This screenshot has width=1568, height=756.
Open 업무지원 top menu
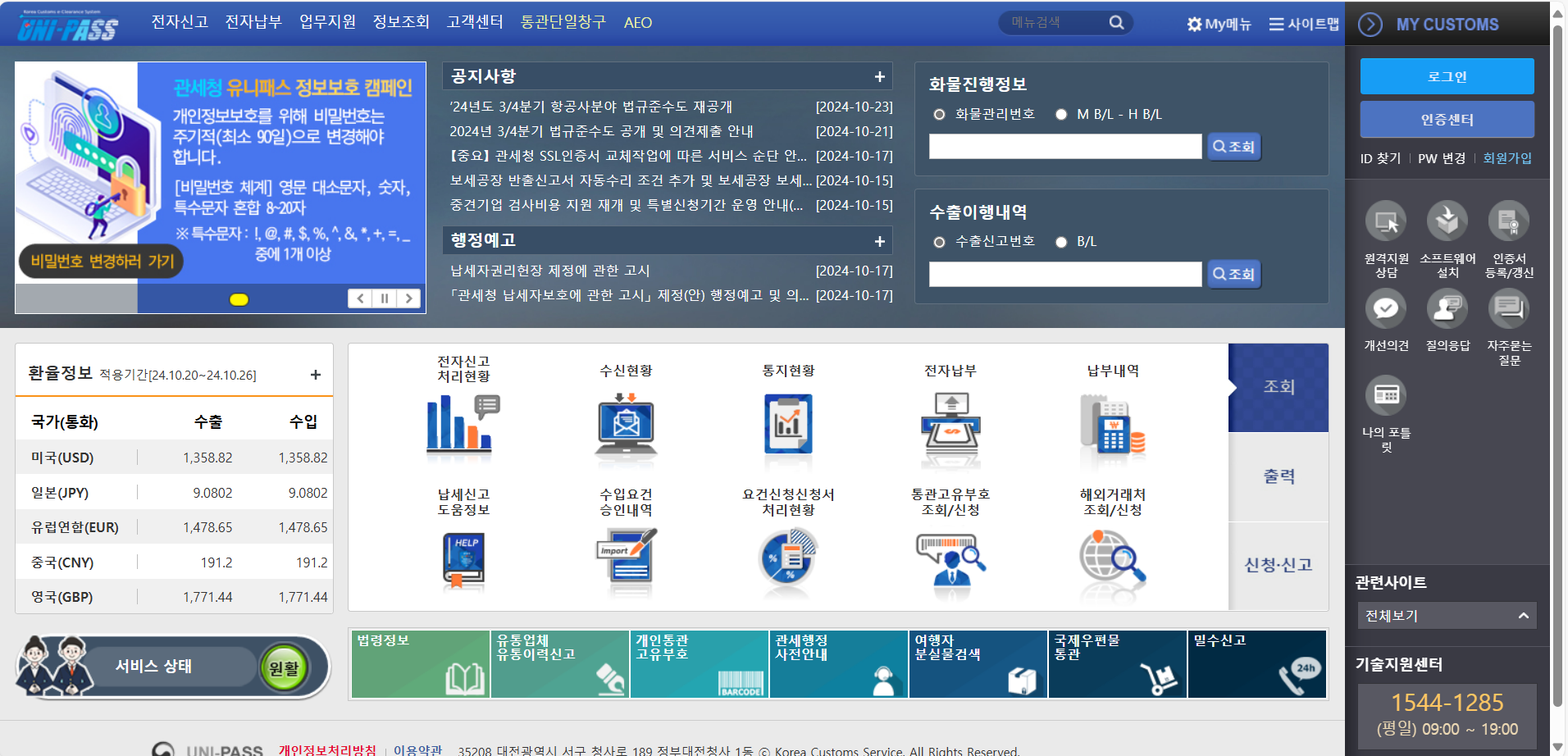(x=327, y=22)
